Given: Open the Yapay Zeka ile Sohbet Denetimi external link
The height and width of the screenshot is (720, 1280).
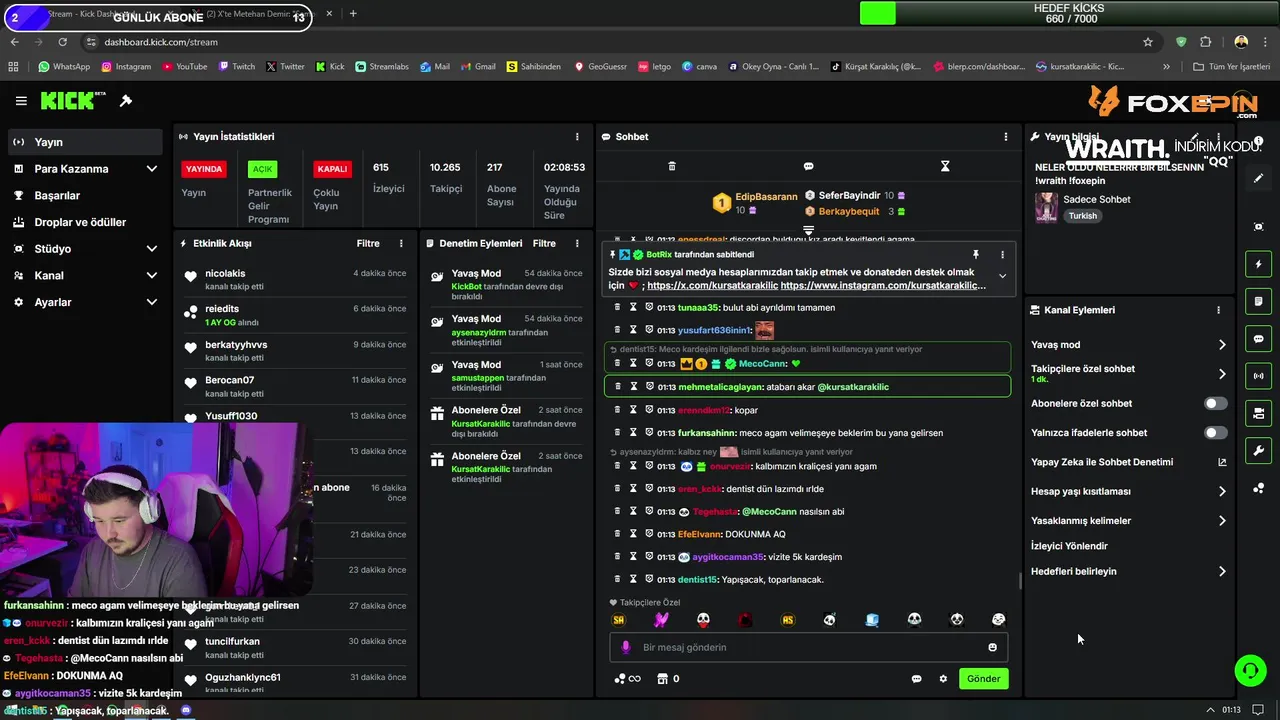Looking at the screenshot, I should pyautogui.click(x=1221, y=462).
